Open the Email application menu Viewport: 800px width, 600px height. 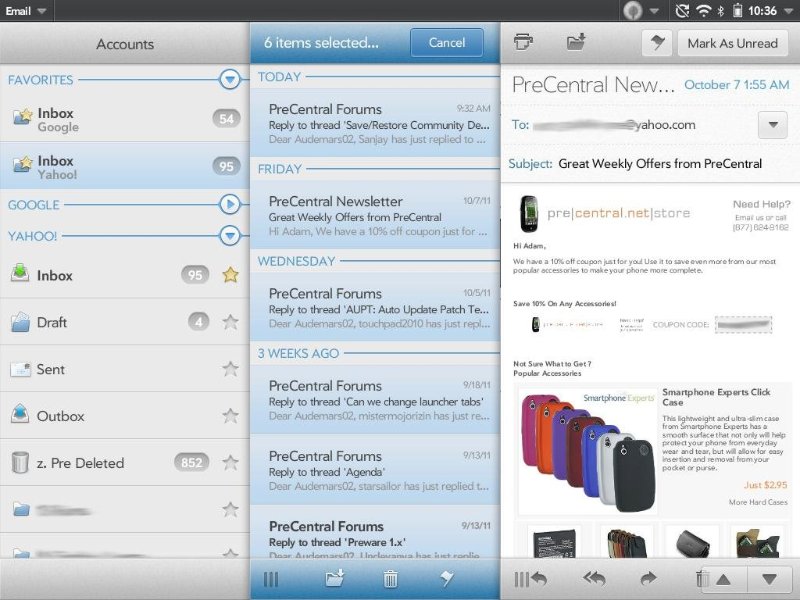coord(26,11)
